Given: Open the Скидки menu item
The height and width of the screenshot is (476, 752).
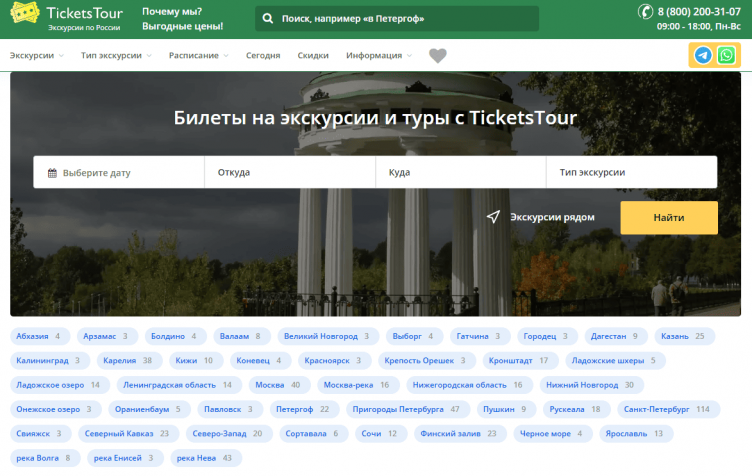Looking at the screenshot, I should [313, 56].
